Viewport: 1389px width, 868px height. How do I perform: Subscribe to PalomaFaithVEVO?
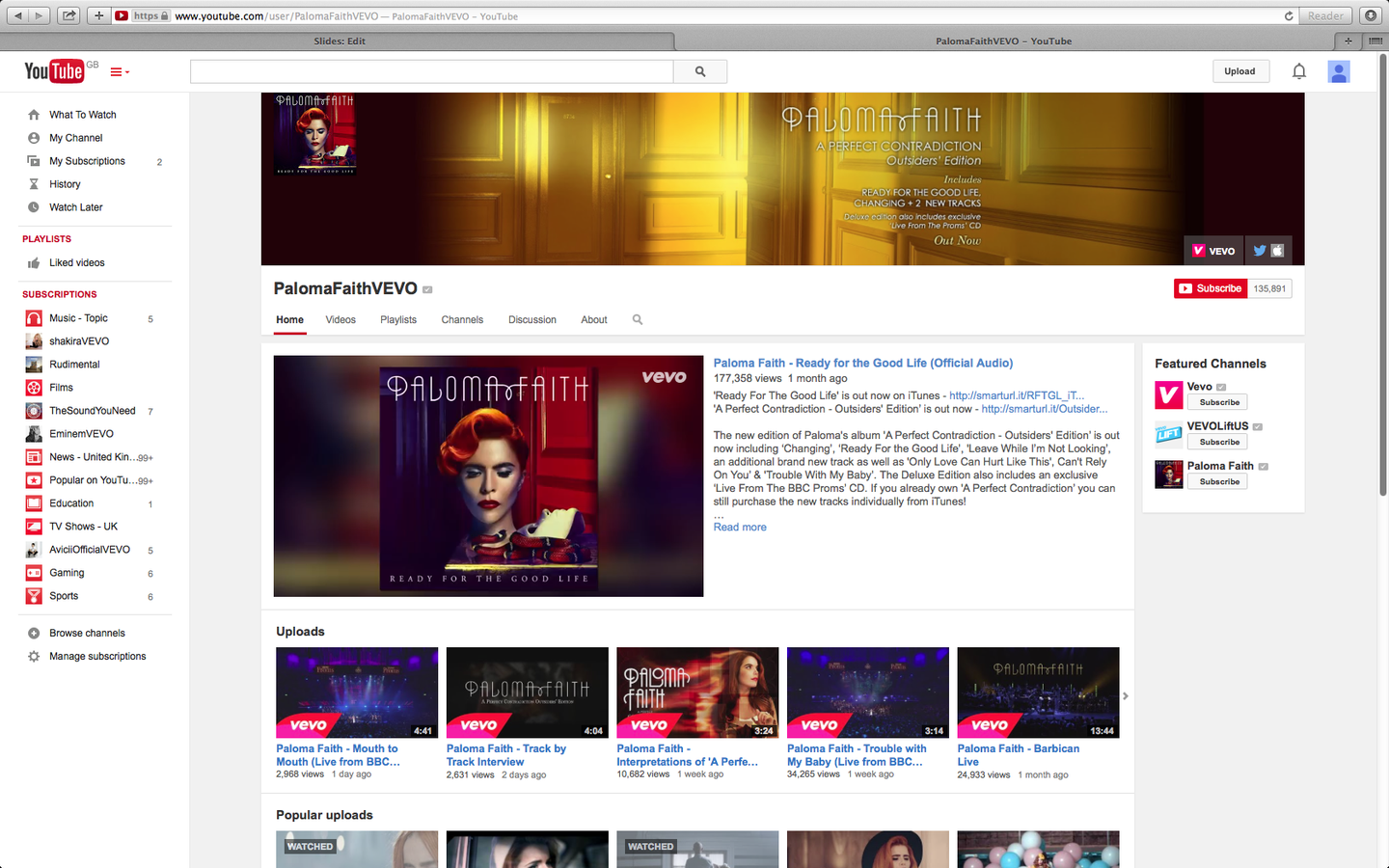(x=1210, y=288)
